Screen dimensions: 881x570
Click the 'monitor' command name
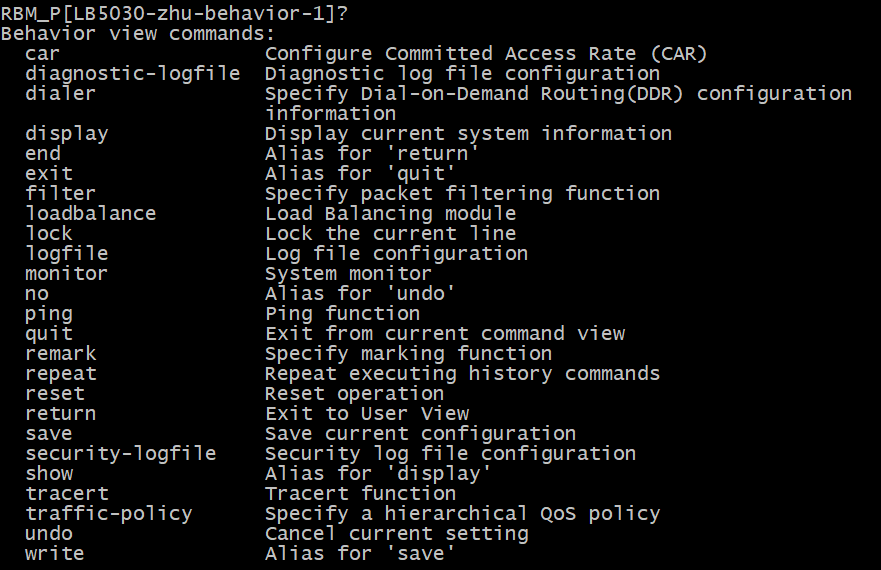[67, 274]
